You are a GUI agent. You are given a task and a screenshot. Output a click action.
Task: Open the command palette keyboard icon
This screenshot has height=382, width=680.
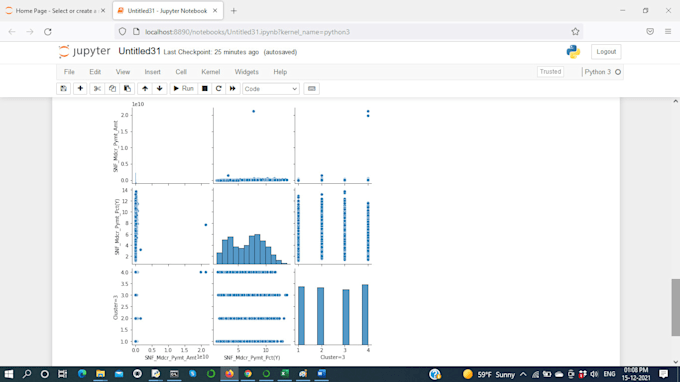coord(311,88)
